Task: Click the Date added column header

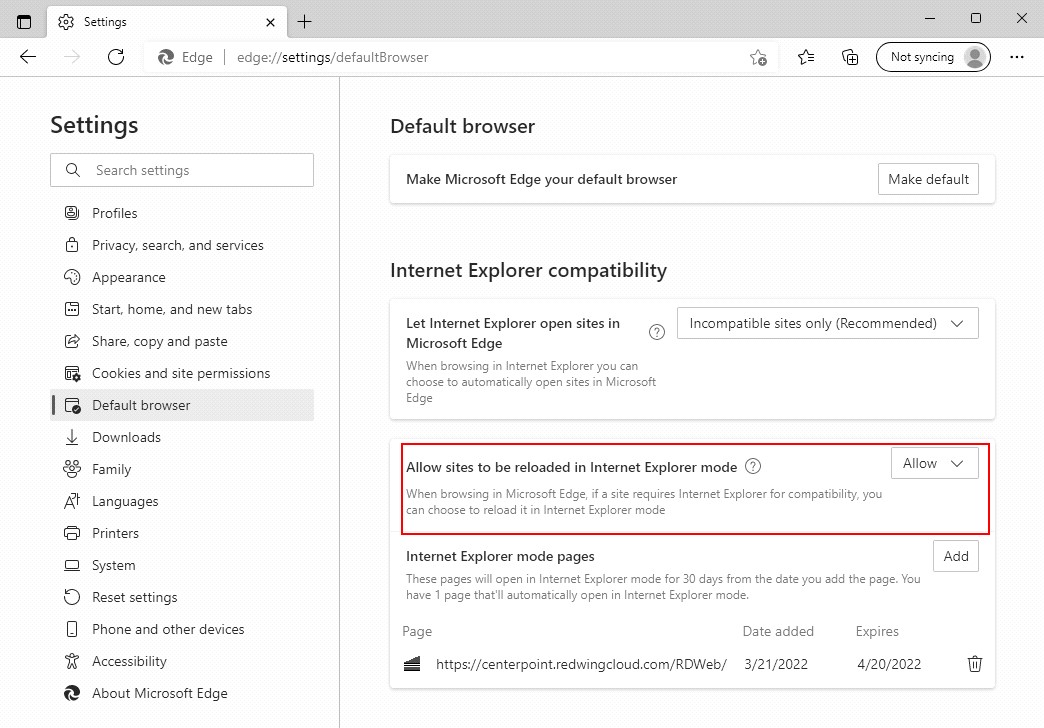Action: click(x=778, y=631)
